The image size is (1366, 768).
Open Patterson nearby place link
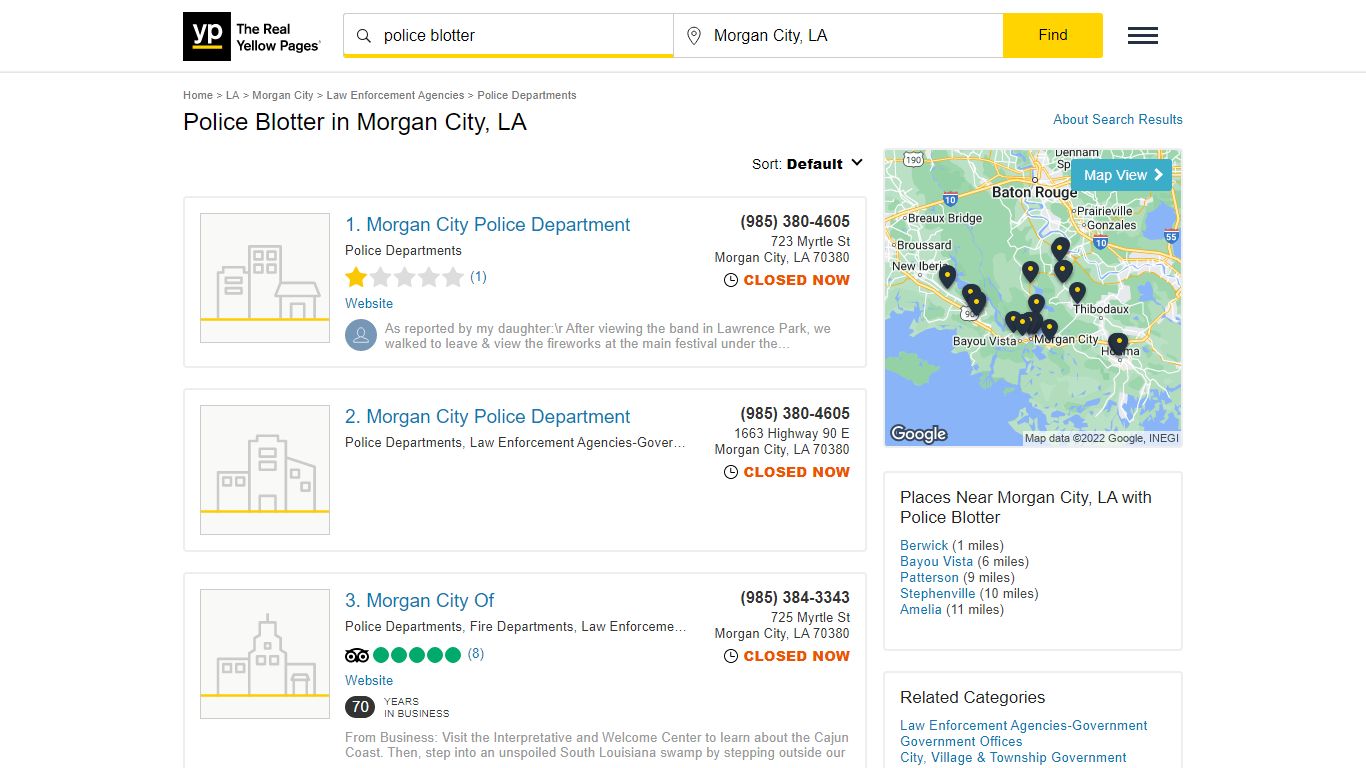pos(929,577)
